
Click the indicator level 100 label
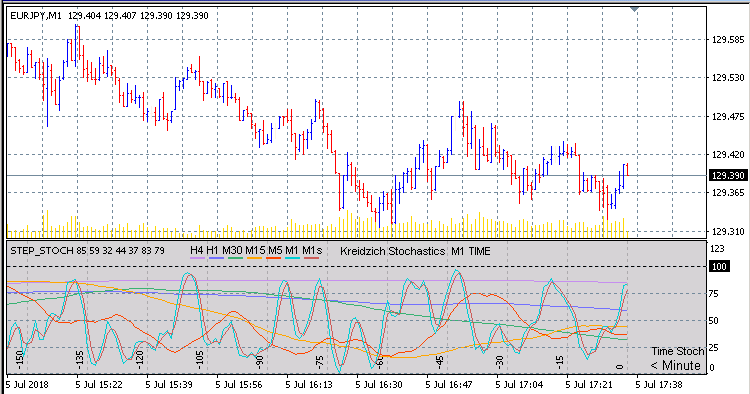point(719,266)
